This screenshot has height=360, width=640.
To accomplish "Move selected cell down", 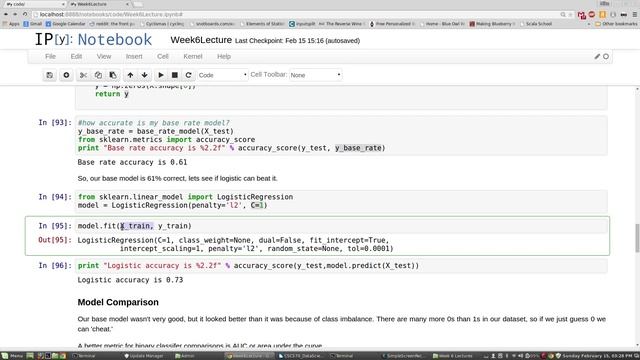I will pyautogui.click(x=144, y=75).
